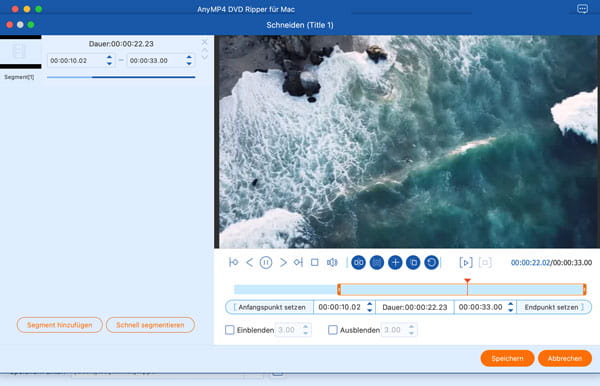Image resolution: width=600 pixels, height=386 pixels.
Task: Adjust end time 00:00:33.00 stepper below timeline
Action: 510,307
